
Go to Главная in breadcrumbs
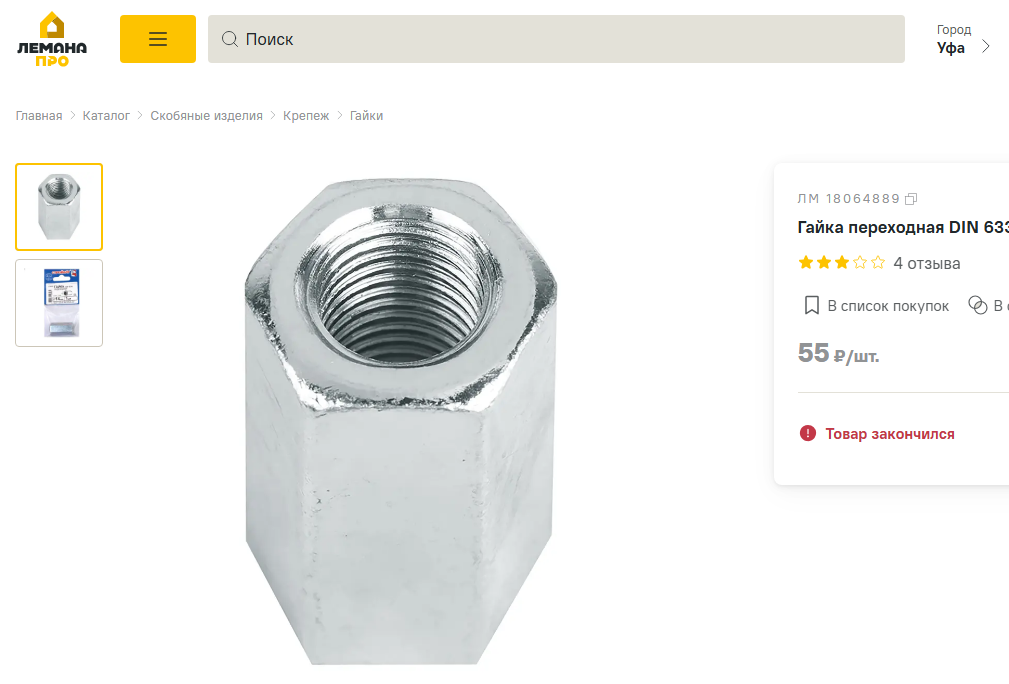click(x=39, y=116)
